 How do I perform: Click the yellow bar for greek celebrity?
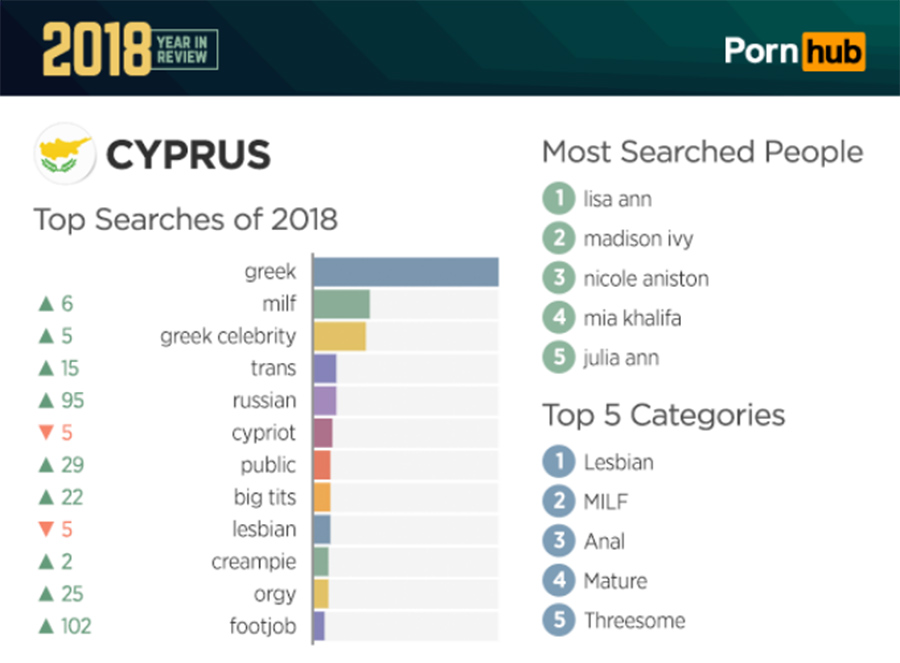coord(340,336)
